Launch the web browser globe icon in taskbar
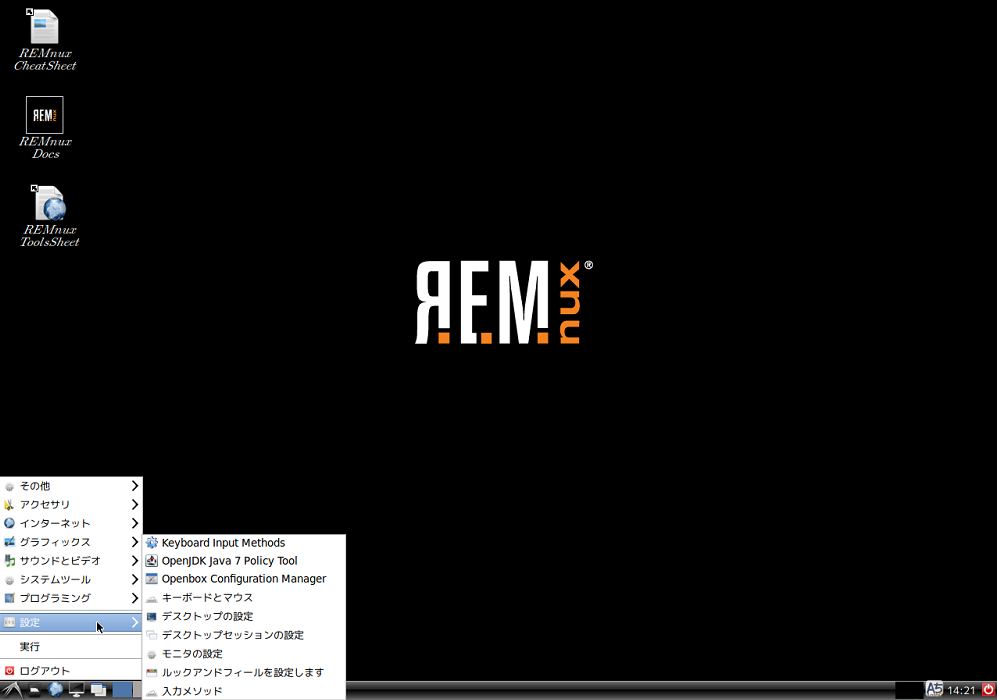Viewport: 997px width, 700px height. (56, 690)
